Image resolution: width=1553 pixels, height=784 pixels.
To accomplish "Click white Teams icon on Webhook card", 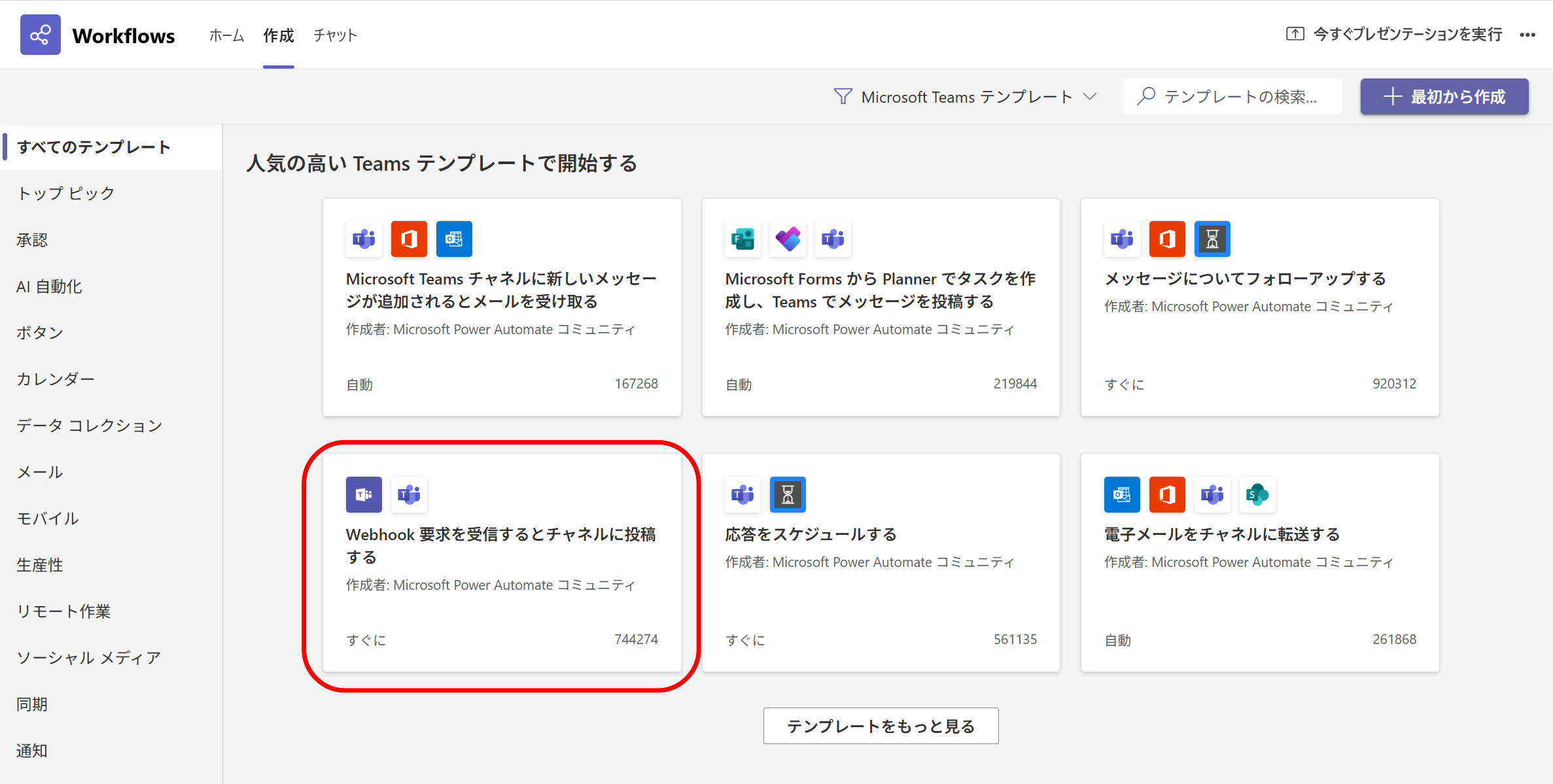I will (409, 494).
